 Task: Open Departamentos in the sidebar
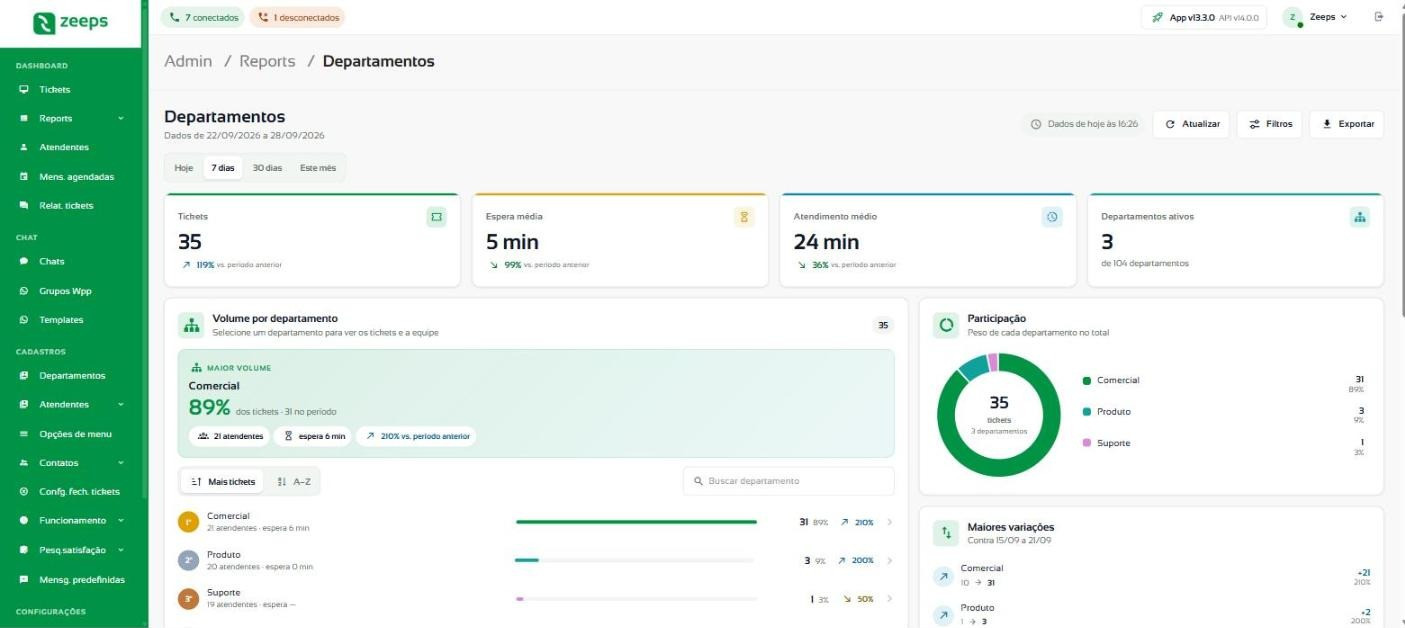pyautogui.click(x=74, y=376)
